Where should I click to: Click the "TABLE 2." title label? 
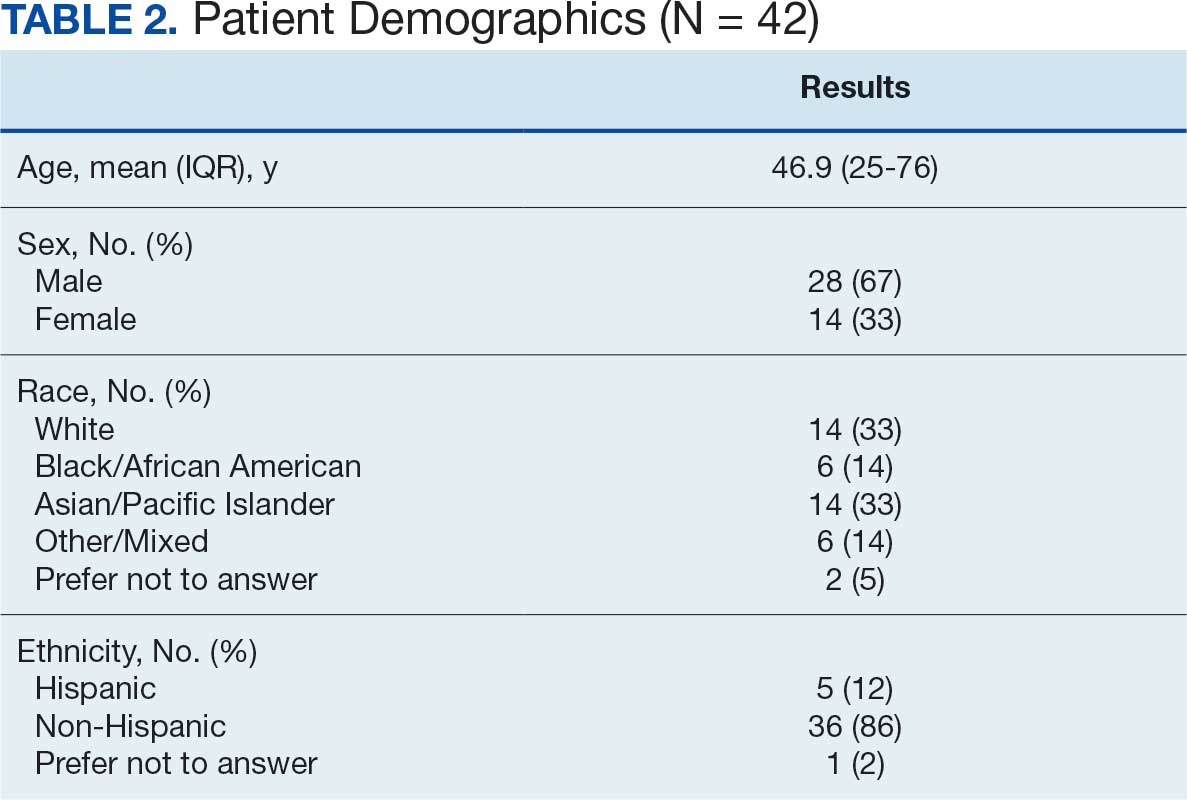(90, 22)
